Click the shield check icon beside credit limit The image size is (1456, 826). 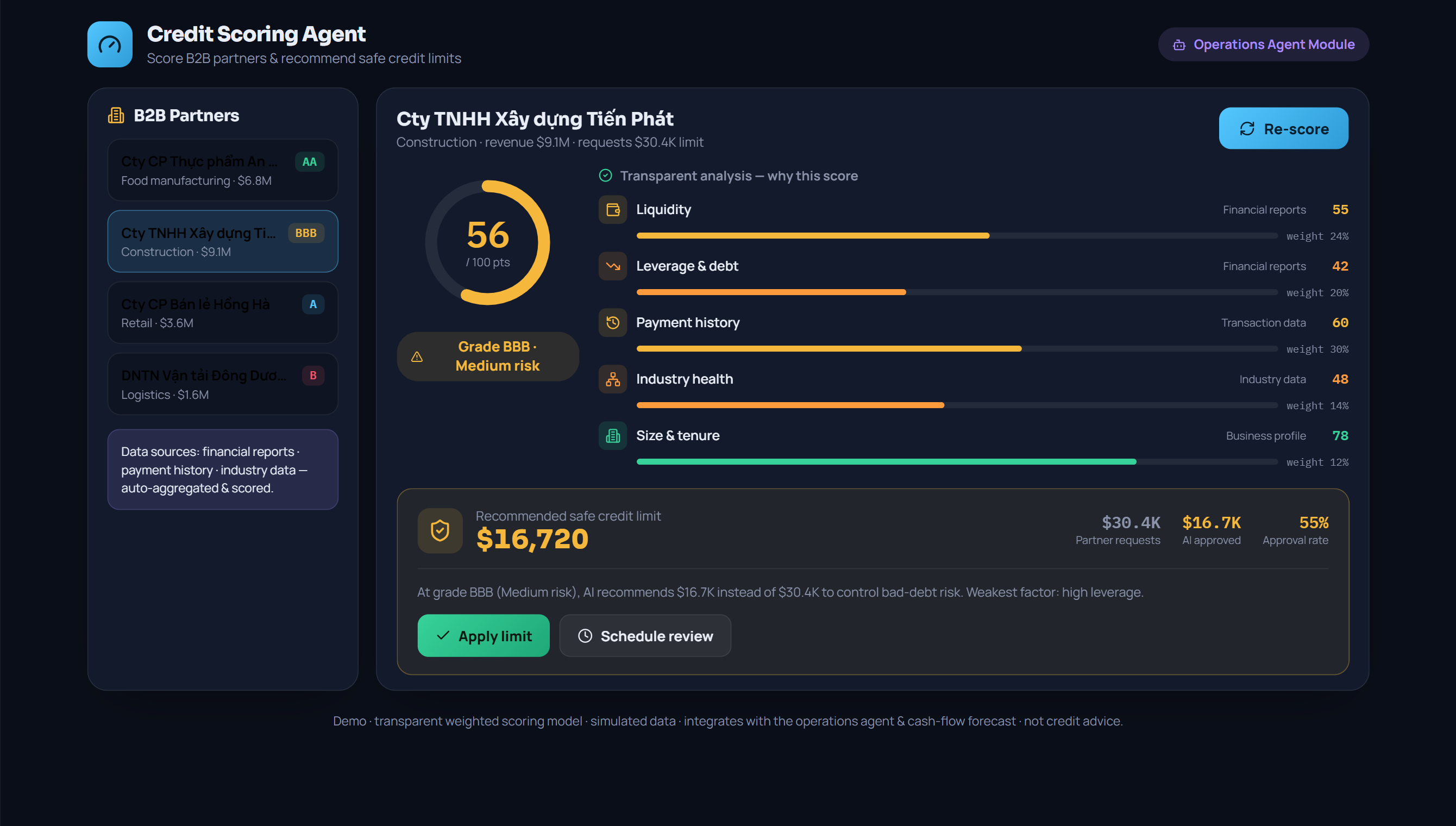(x=440, y=530)
